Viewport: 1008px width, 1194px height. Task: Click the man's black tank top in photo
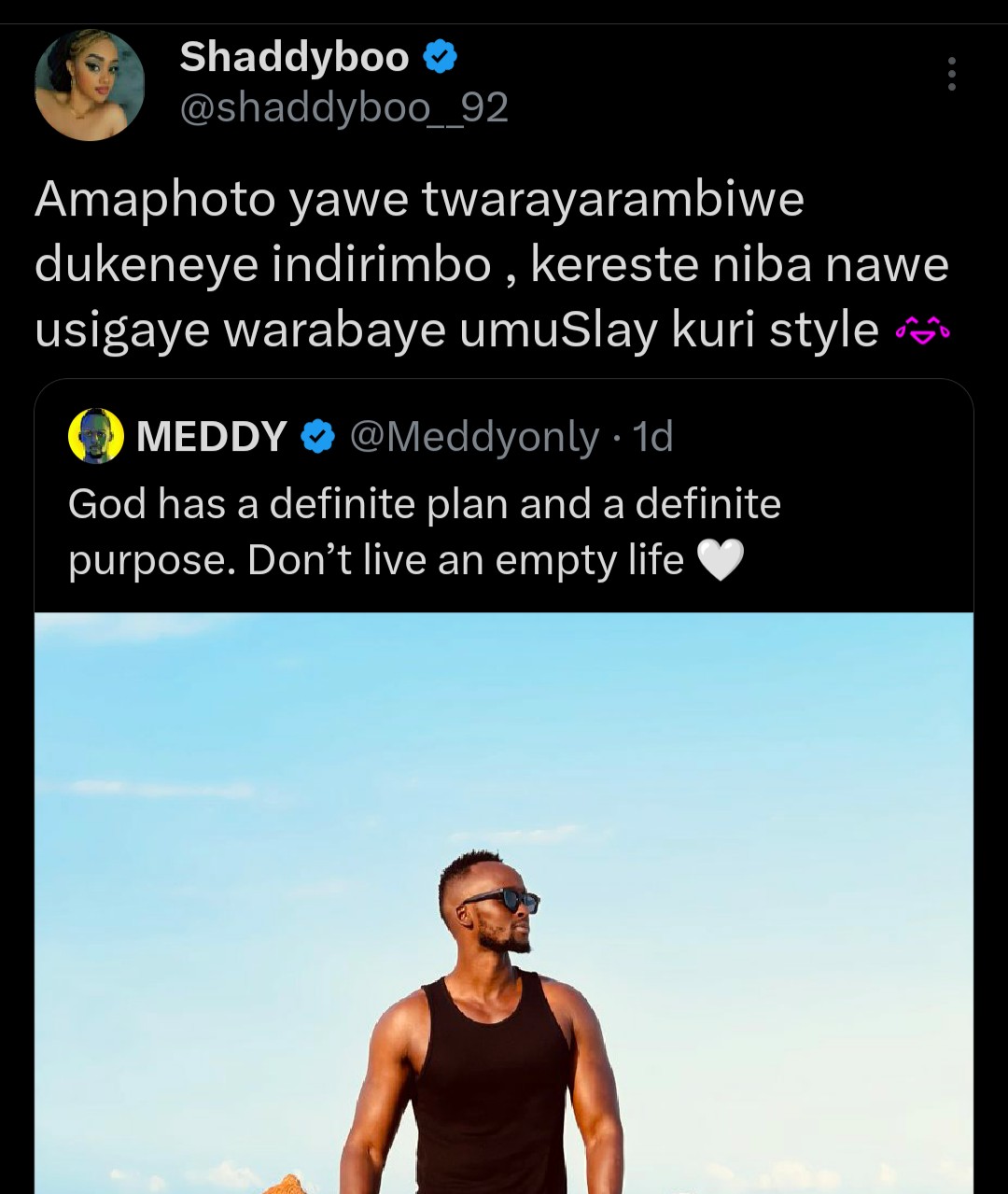(x=492, y=1083)
